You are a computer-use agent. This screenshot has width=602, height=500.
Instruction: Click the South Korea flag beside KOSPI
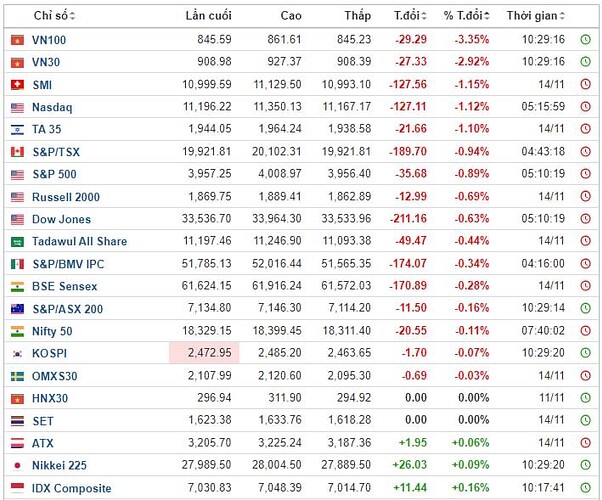pos(16,354)
